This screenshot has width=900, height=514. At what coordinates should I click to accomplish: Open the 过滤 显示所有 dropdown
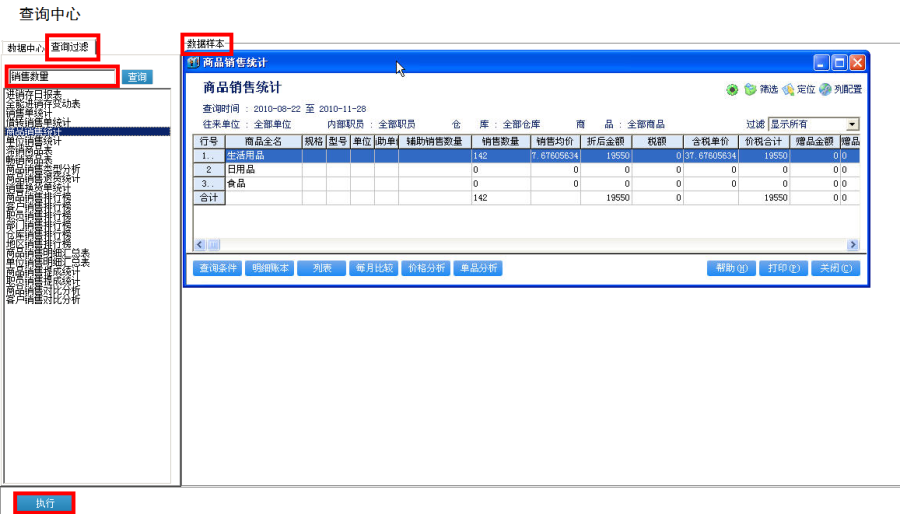point(852,125)
